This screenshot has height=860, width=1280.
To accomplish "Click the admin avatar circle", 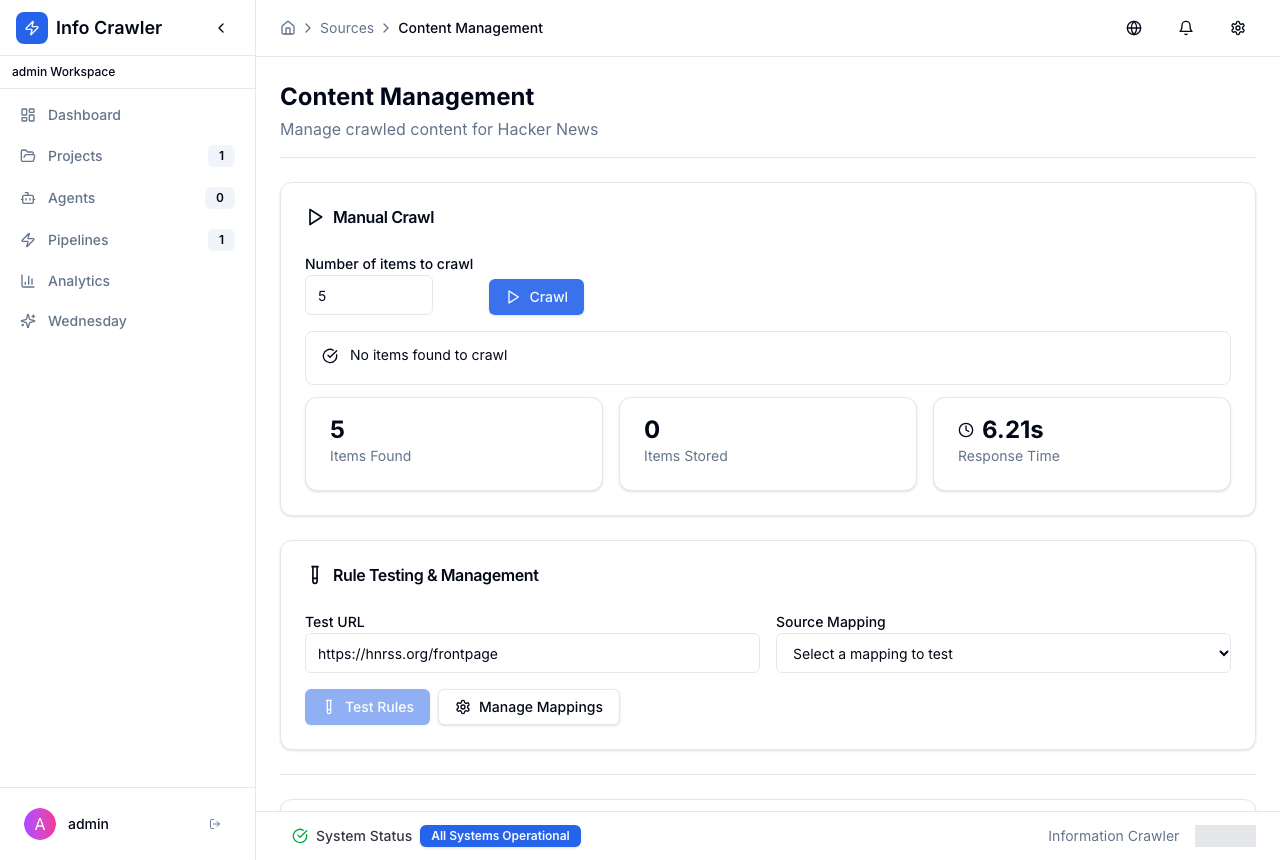I will [40, 824].
